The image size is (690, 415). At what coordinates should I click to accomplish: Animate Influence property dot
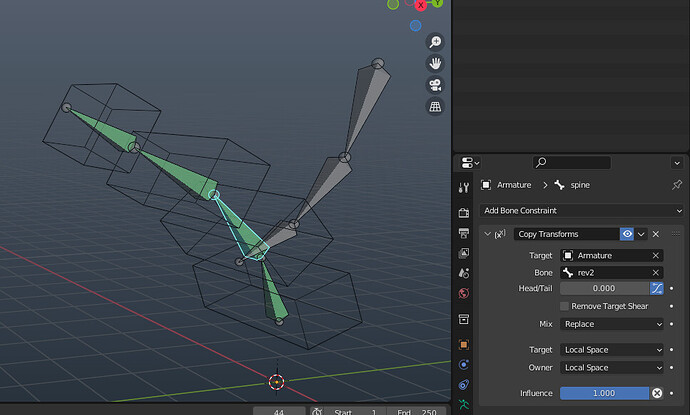(x=672, y=393)
